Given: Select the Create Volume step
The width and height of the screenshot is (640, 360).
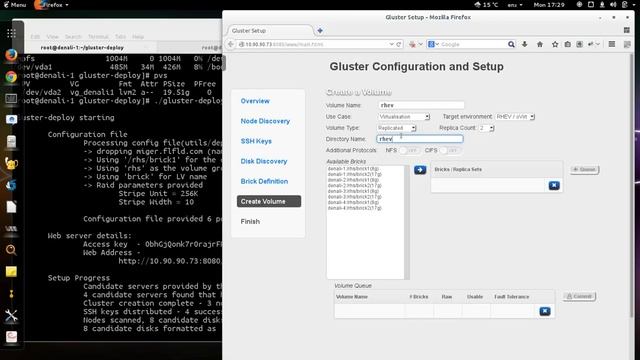Looking at the screenshot, I should pyautogui.click(x=269, y=201).
